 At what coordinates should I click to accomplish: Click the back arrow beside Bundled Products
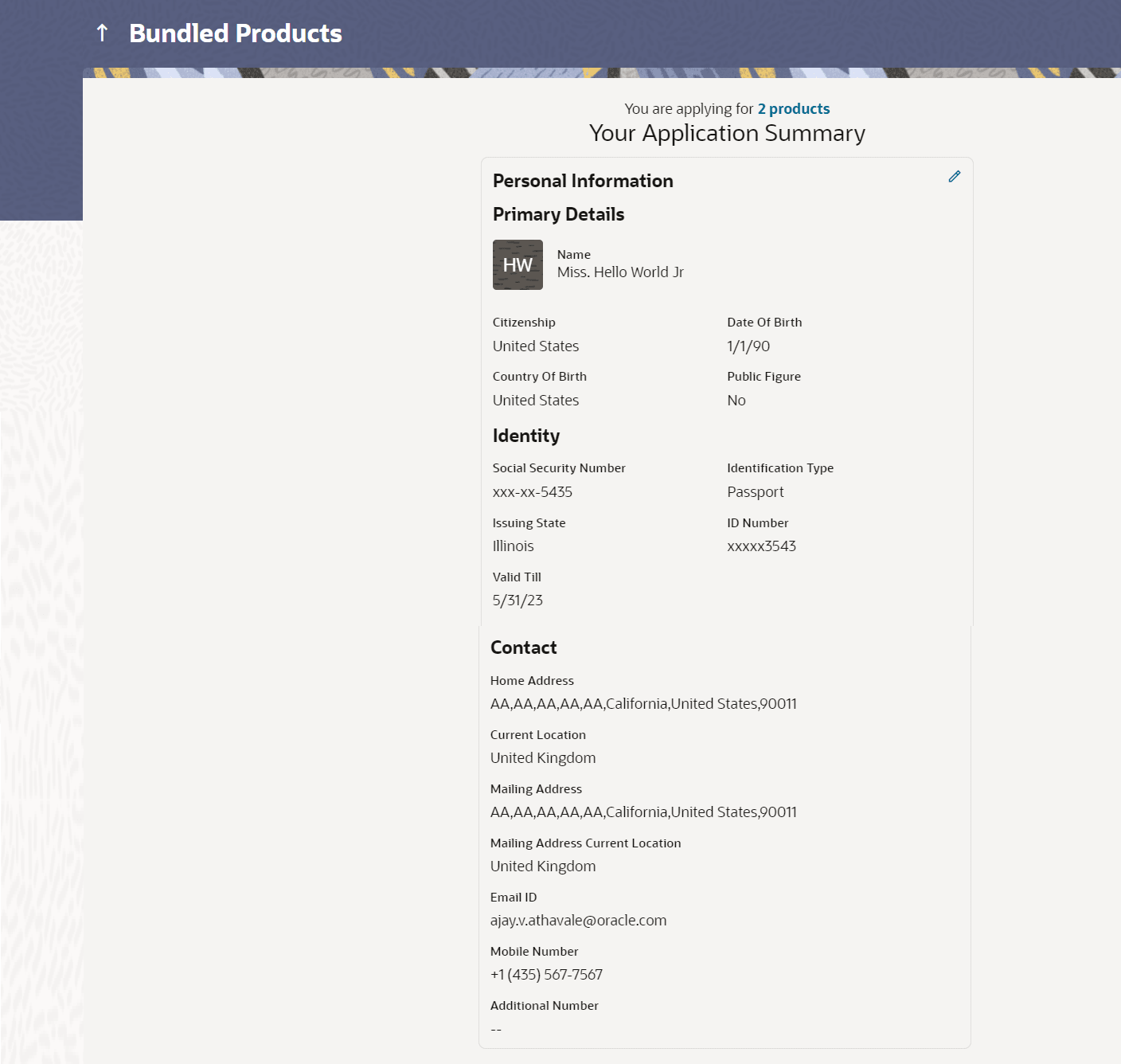pyautogui.click(x=102, y=33)
